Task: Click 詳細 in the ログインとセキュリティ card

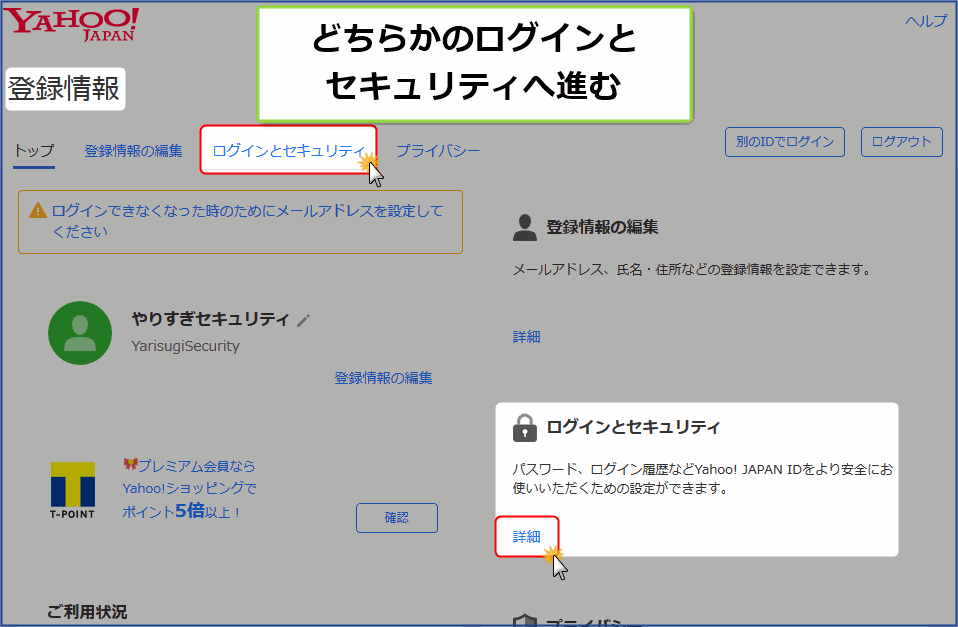Action: click(527, 537)
